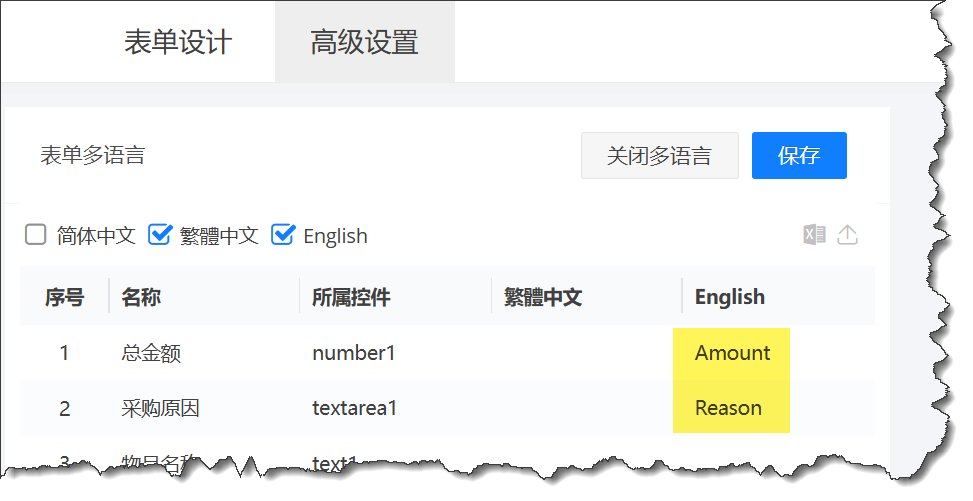Image resolution: width=973 pixels, height=501 pixels.
Task: Click row number 1 cell
Action: click(x=64, y=353)
